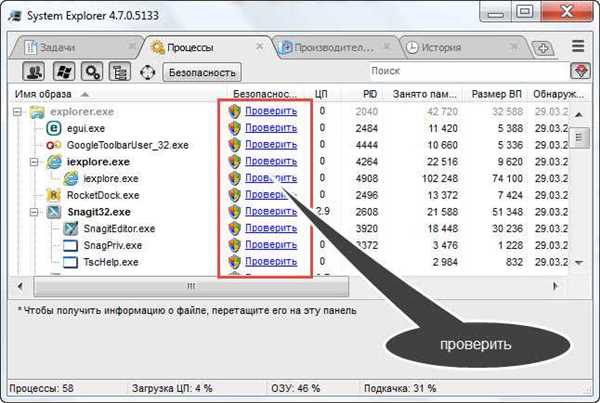Click the RocketDock.exe icon

pyautogui.click(x=54, y=195)
